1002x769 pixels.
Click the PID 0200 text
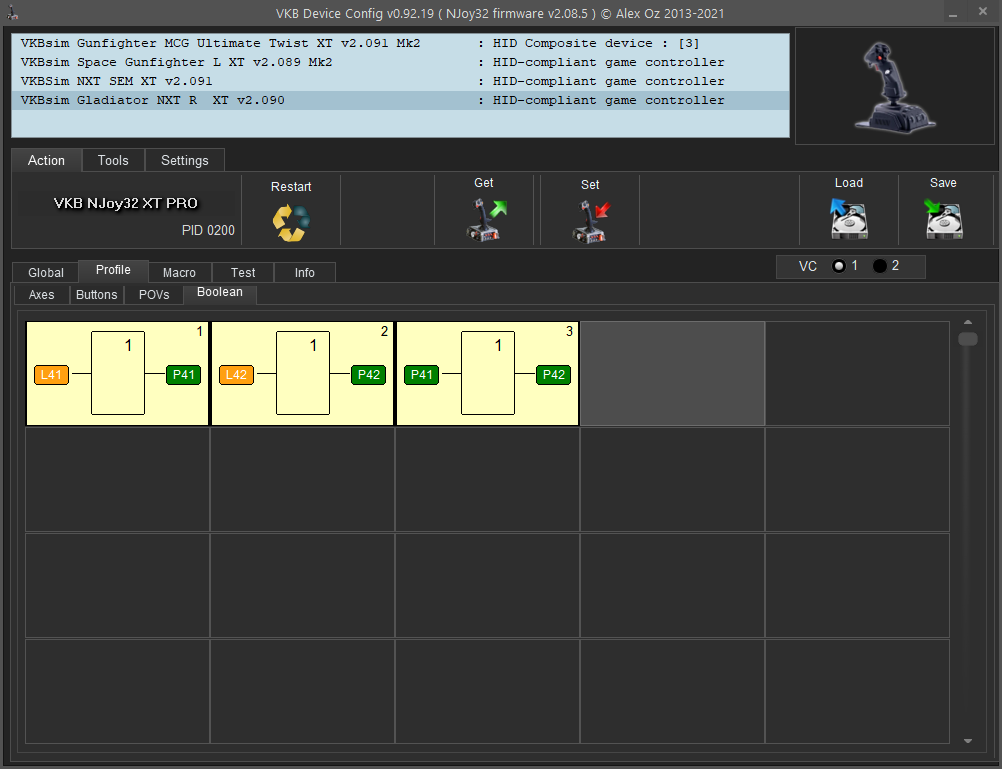[x=208, y=230]
